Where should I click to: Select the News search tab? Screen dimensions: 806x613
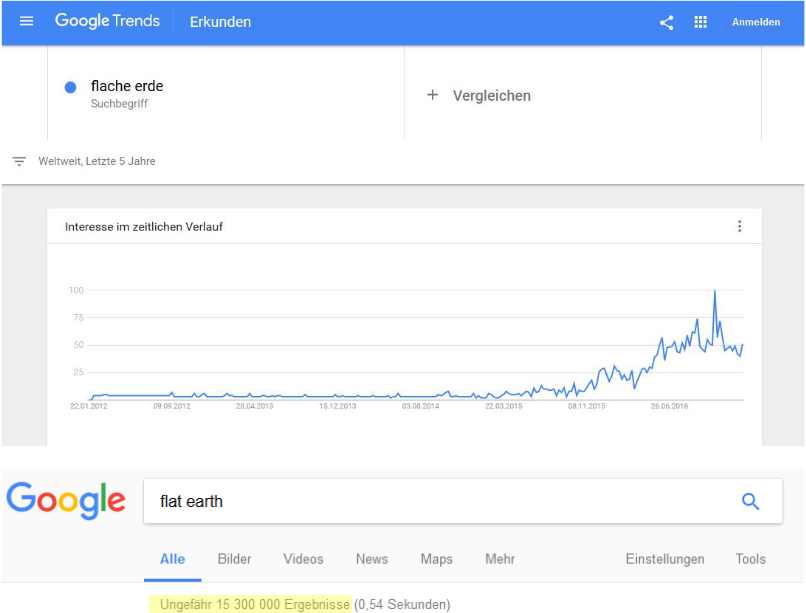pyautogui.click(x=372, y=559)
